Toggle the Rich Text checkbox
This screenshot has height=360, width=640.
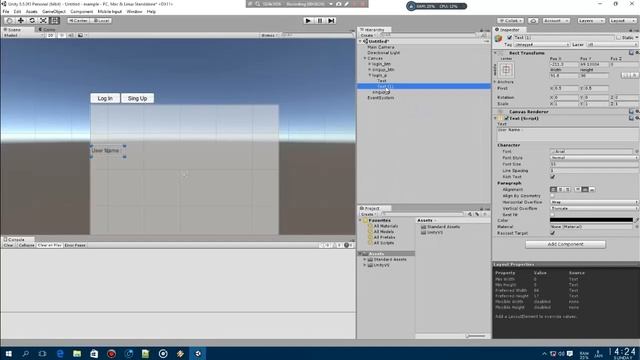click(x=553, y=177)
